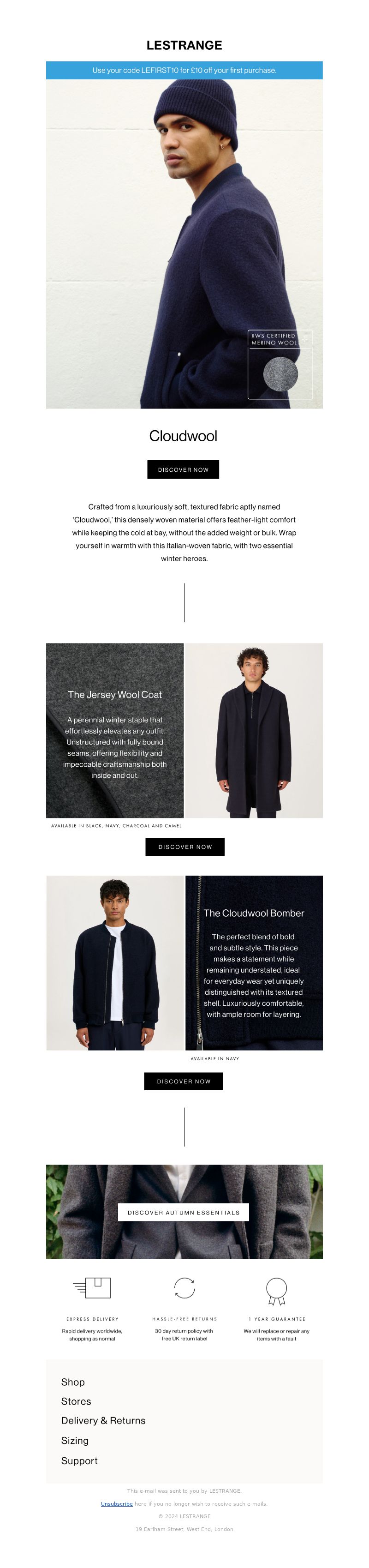Click the express delivery package icon
The image size is (369, 1568).
click(x=92, y=1289)
